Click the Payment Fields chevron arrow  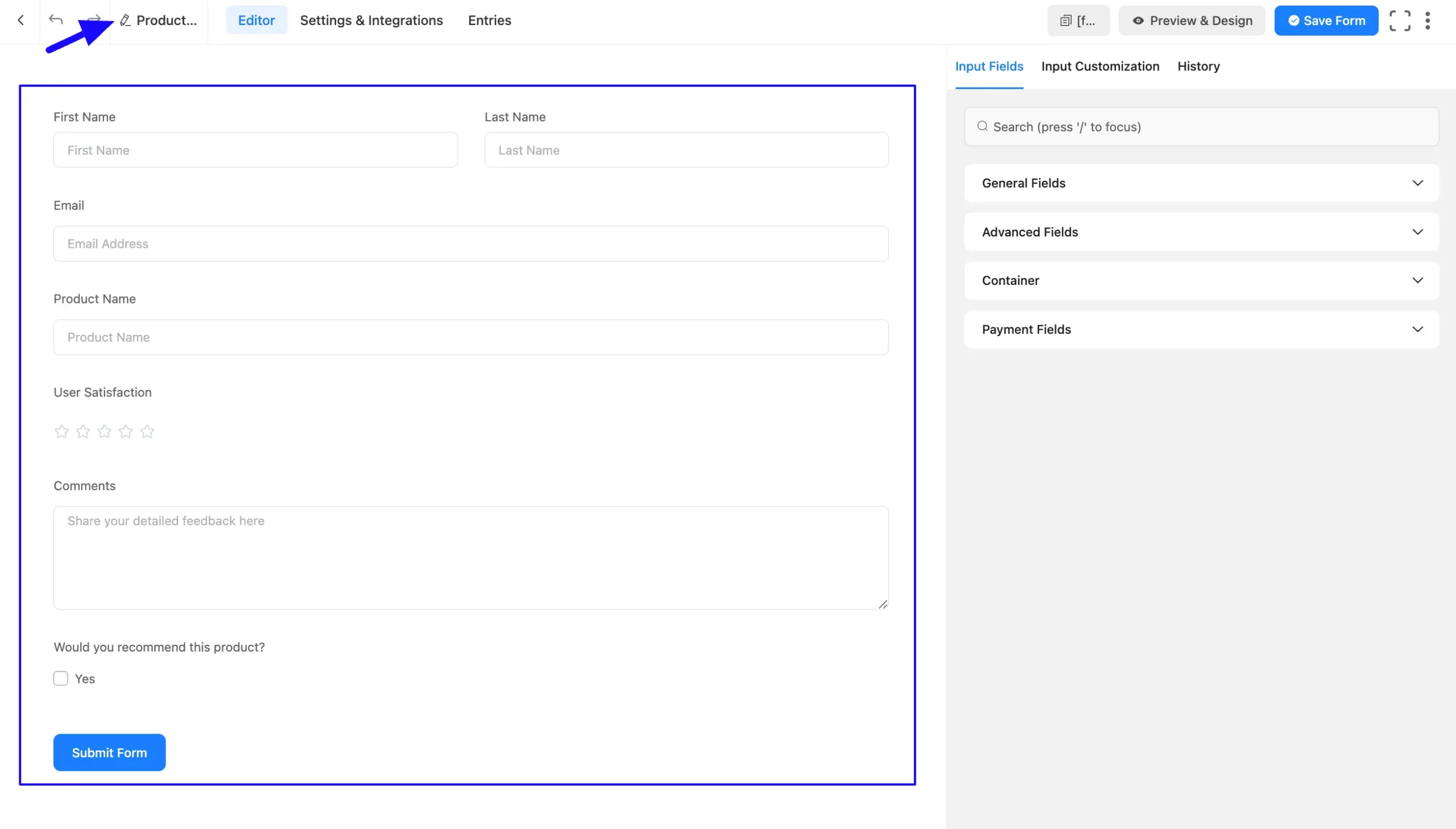pos(1417,329)
